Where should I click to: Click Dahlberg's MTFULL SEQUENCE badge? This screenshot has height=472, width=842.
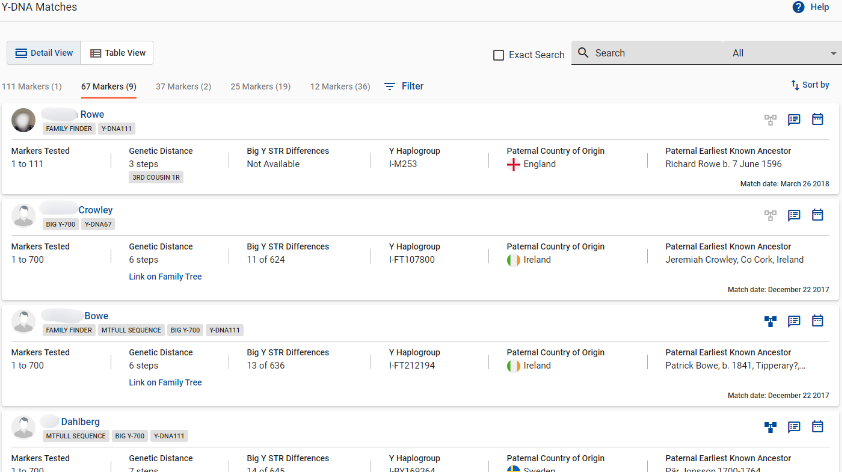coord(76,436)
